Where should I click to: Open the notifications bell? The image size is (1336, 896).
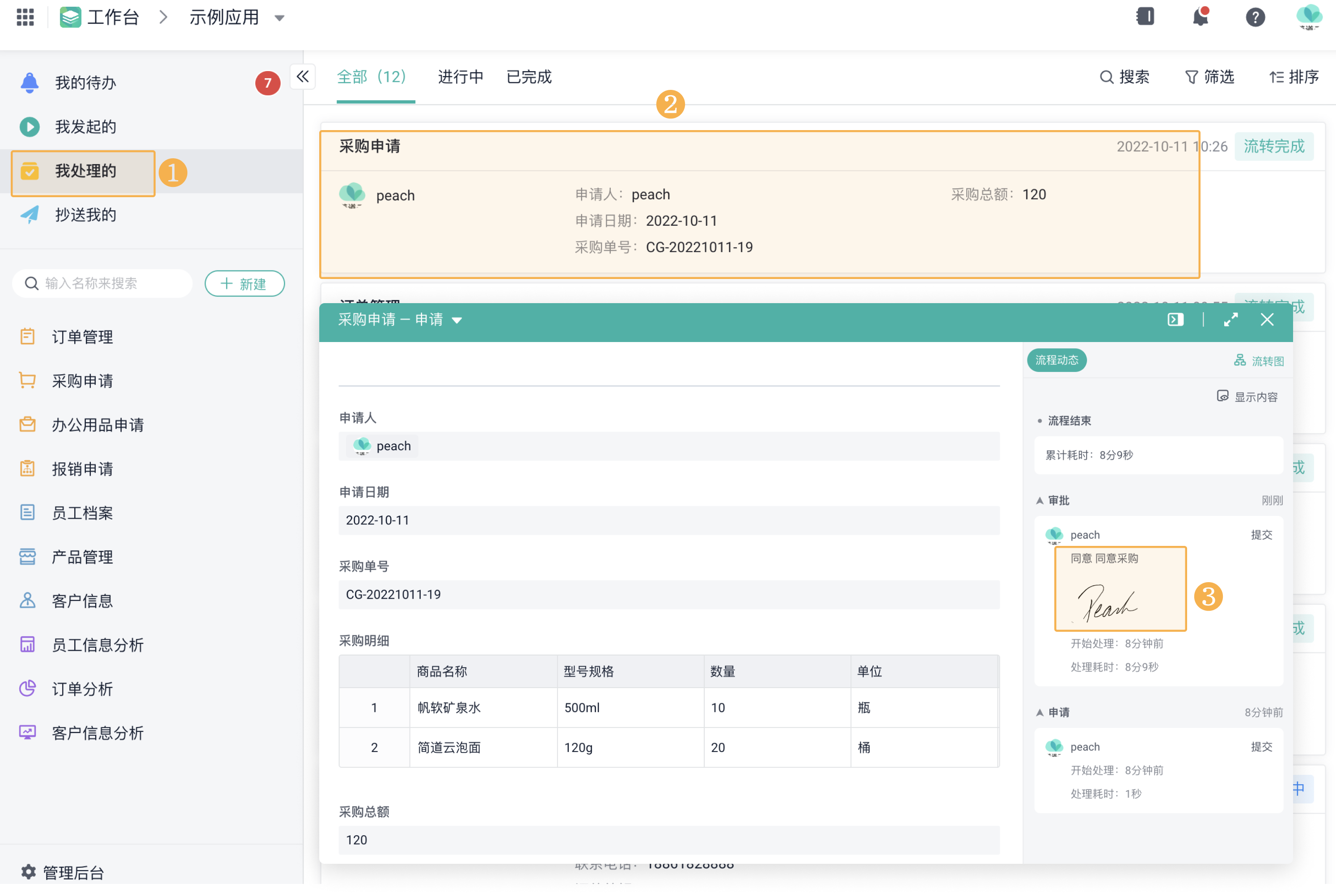[1198, 17]
